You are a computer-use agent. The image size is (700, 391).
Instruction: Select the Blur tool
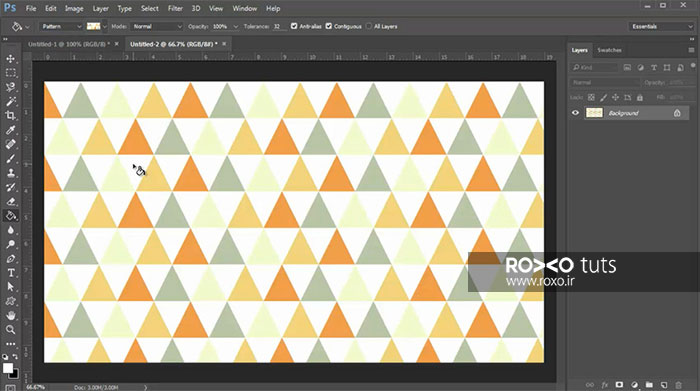tap(10, 230)
